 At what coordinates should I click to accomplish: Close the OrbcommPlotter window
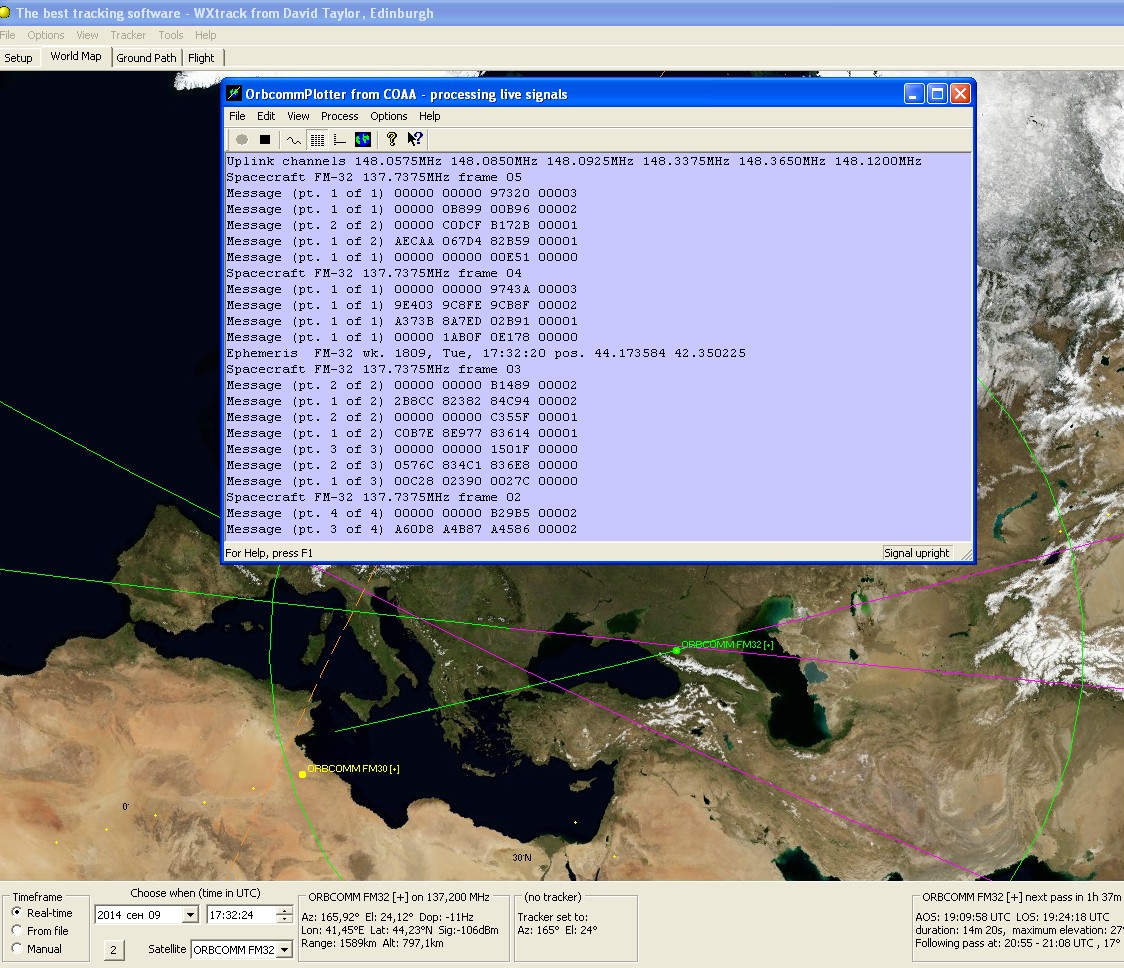coord(961,94)
